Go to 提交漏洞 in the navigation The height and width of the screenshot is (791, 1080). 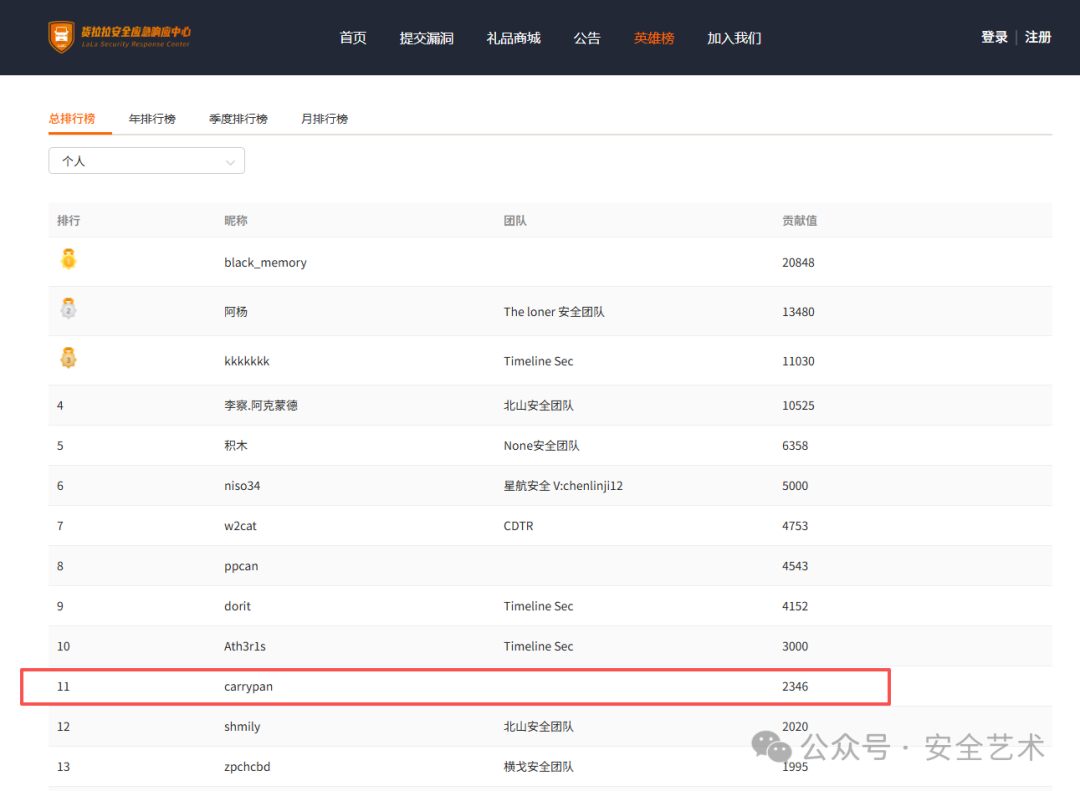[426, 38]
